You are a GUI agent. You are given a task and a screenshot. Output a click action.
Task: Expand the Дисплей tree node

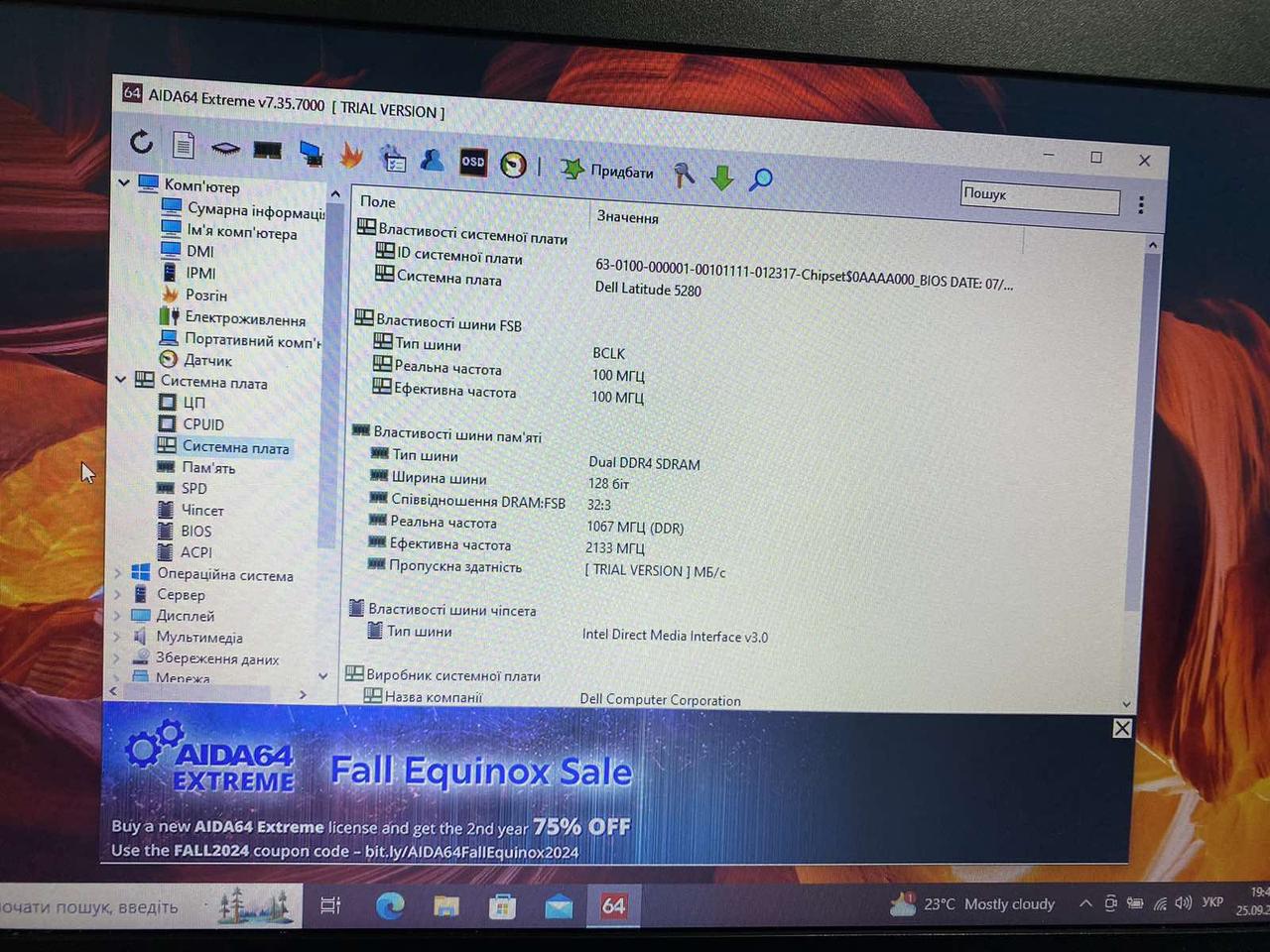pyautogui.click(x=117, y=615)
